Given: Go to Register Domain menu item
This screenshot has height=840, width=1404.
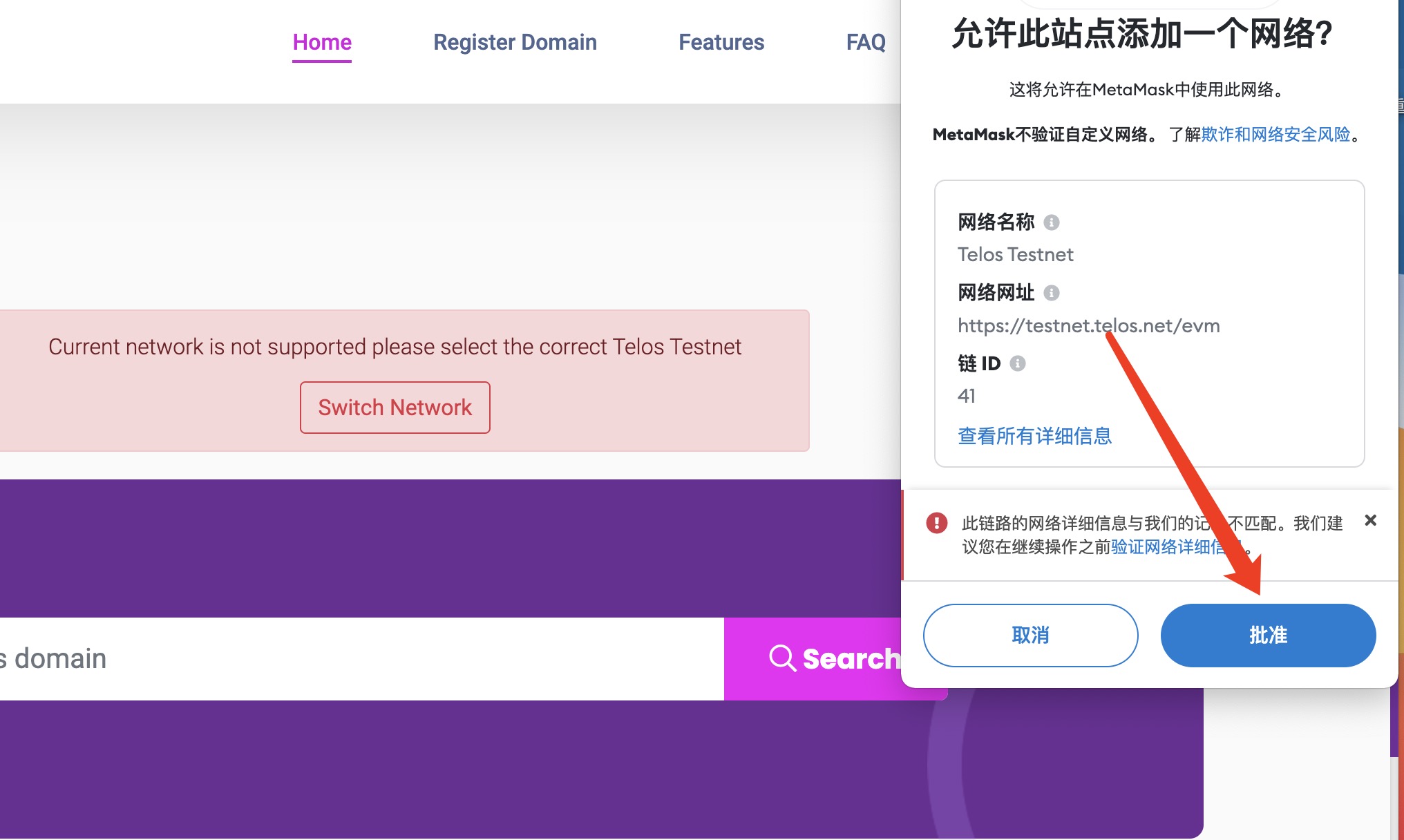Looking at the screenshot, I should pos(515,42).
